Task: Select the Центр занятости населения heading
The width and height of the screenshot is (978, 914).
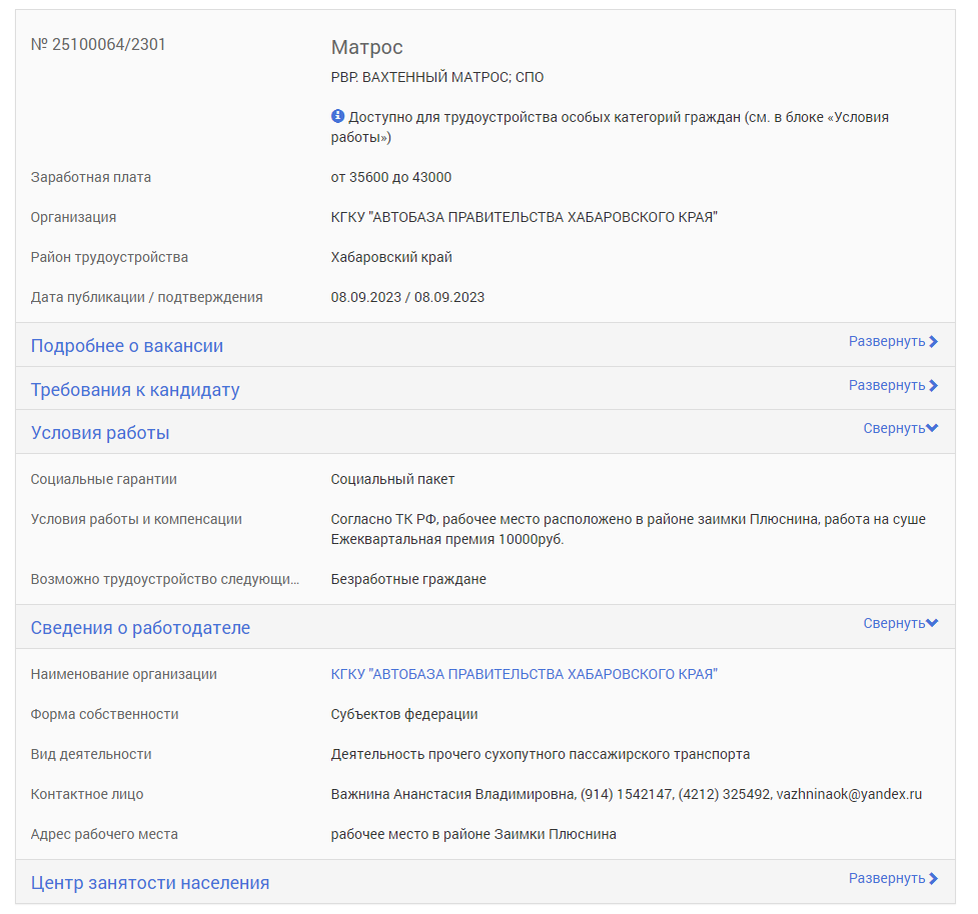Action: point(150,882)
